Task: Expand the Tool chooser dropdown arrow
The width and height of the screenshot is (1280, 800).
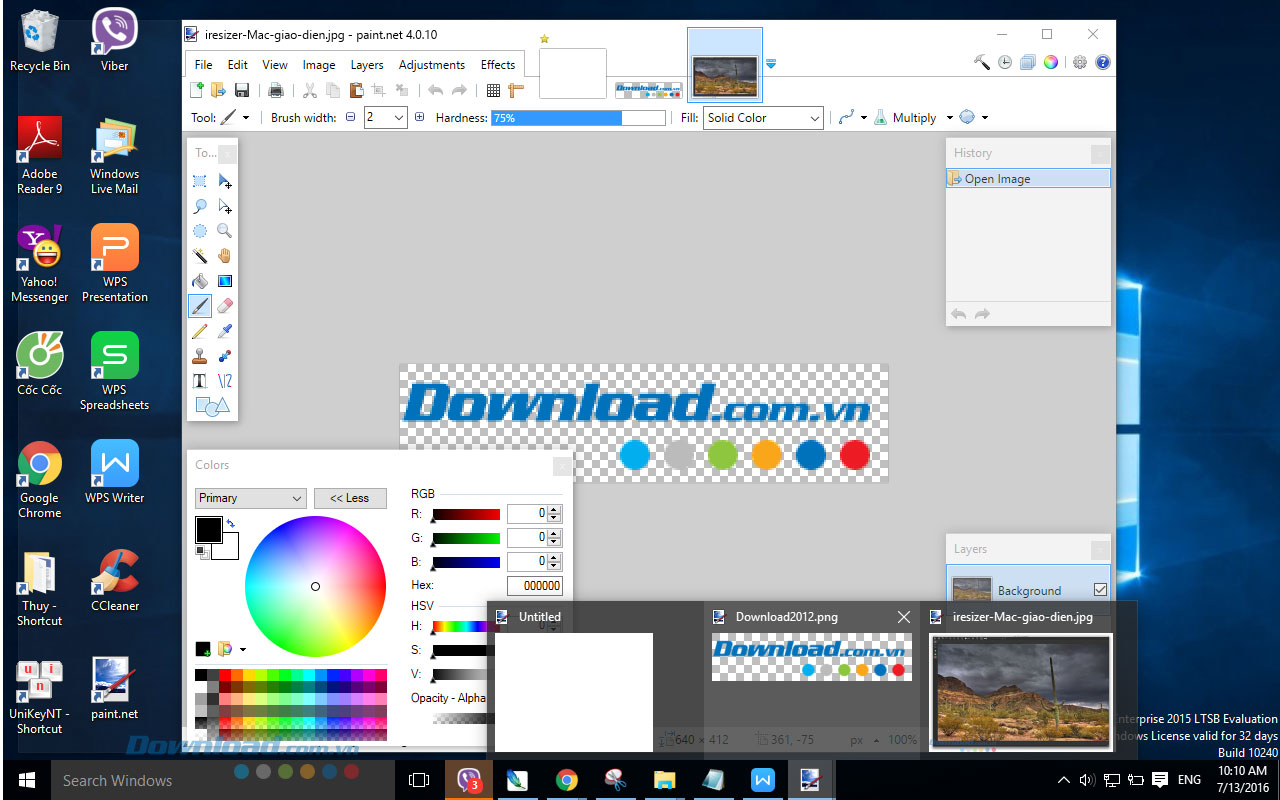Action: pyautogui.click(x=246, y=118)
